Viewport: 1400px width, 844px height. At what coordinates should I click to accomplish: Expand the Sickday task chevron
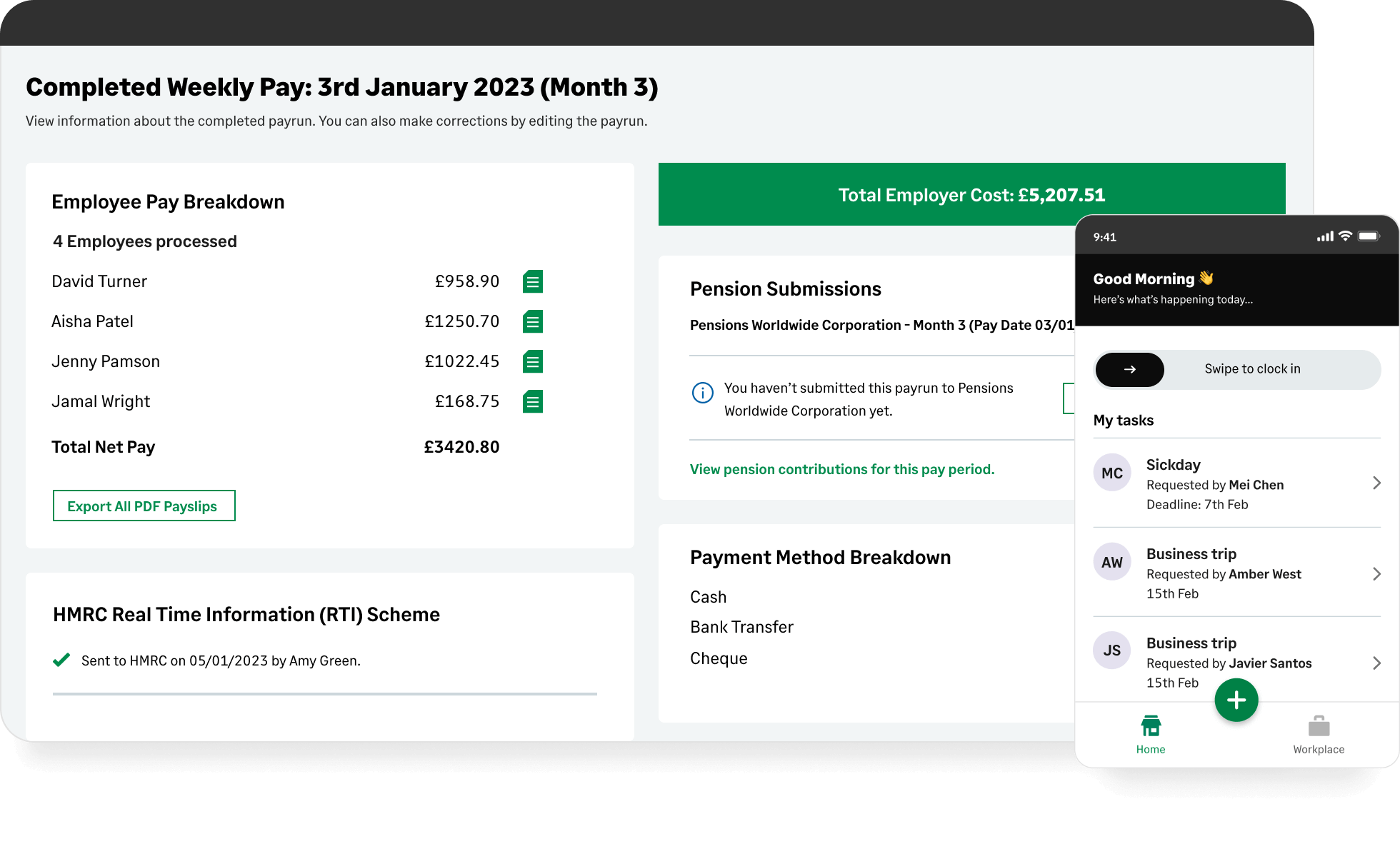pyautogui.click(x=1376, y=483)
